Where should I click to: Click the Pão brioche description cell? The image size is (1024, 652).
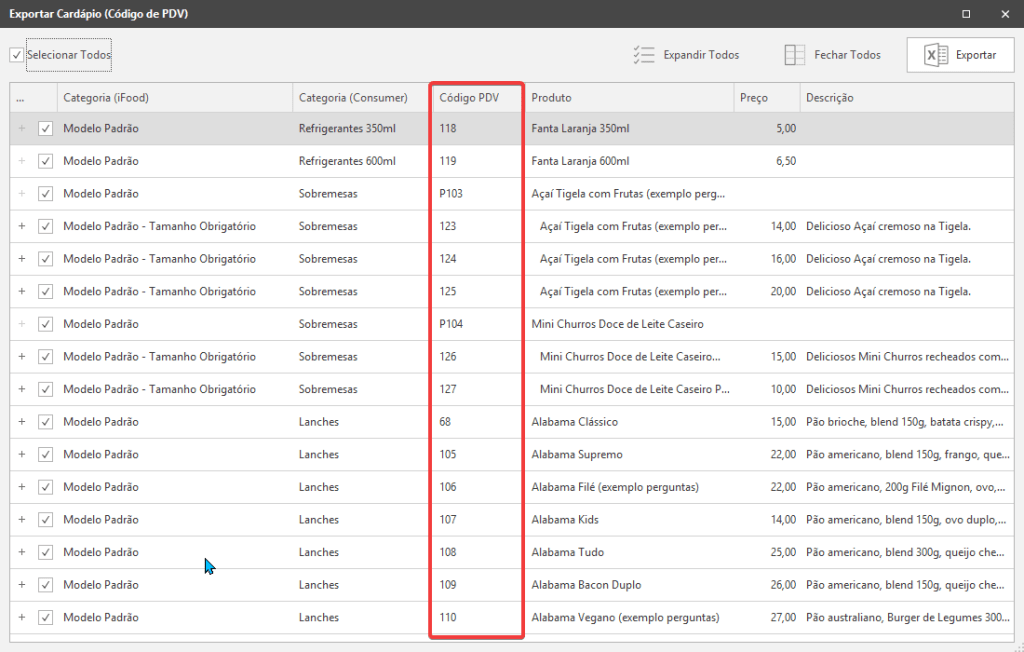(907, 422)
